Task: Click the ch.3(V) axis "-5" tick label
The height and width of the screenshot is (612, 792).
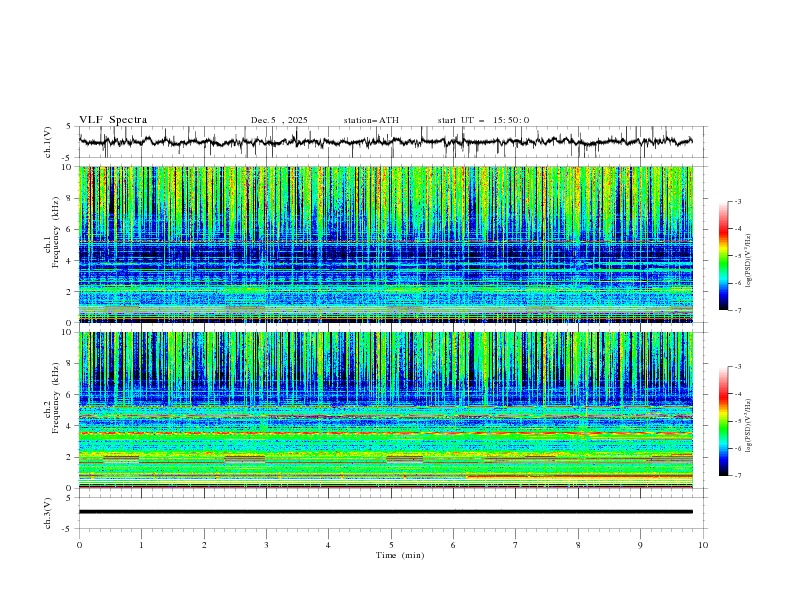Action: [x=68, y=529]
